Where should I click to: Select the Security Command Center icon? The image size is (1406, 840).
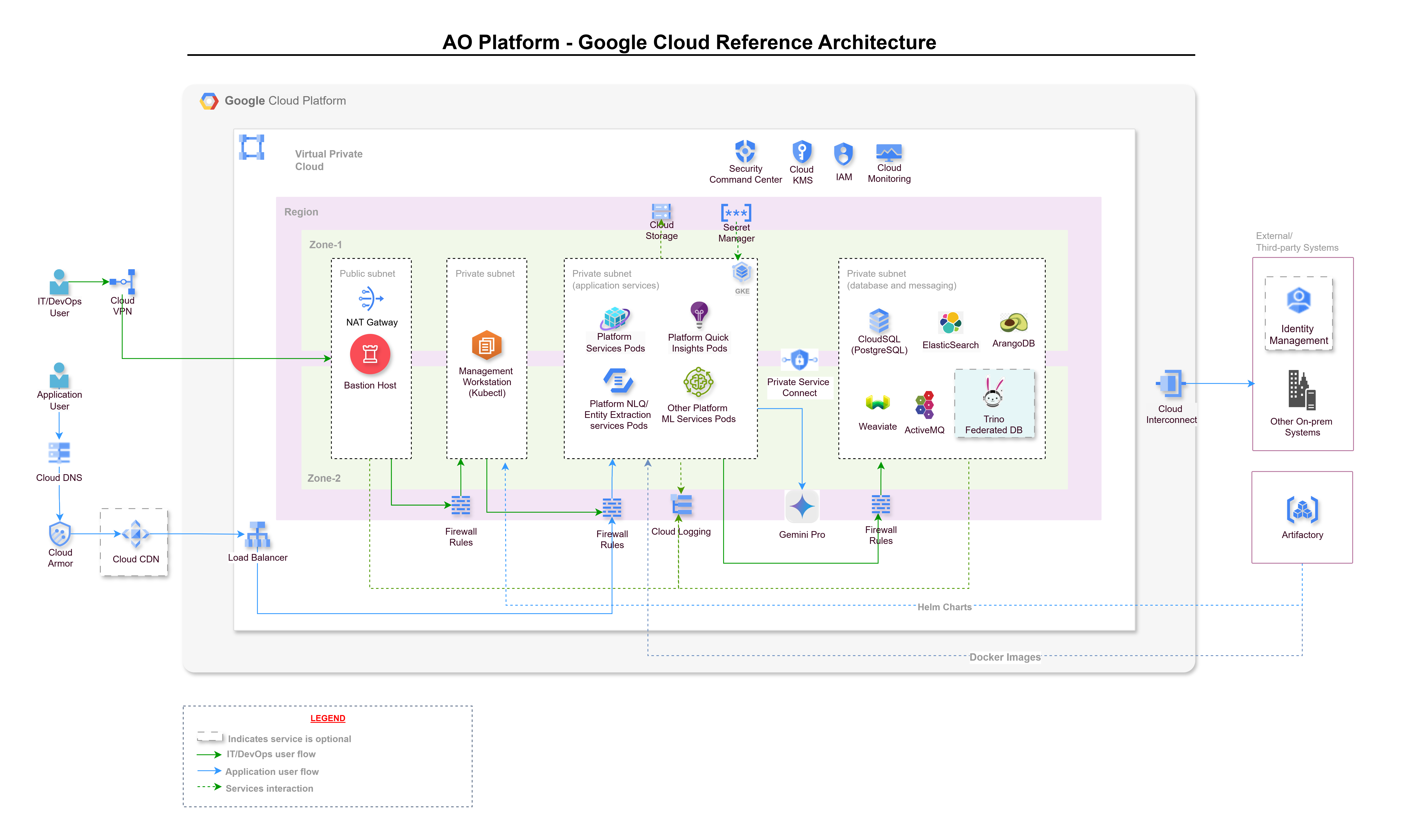click(x=745, y=151)
